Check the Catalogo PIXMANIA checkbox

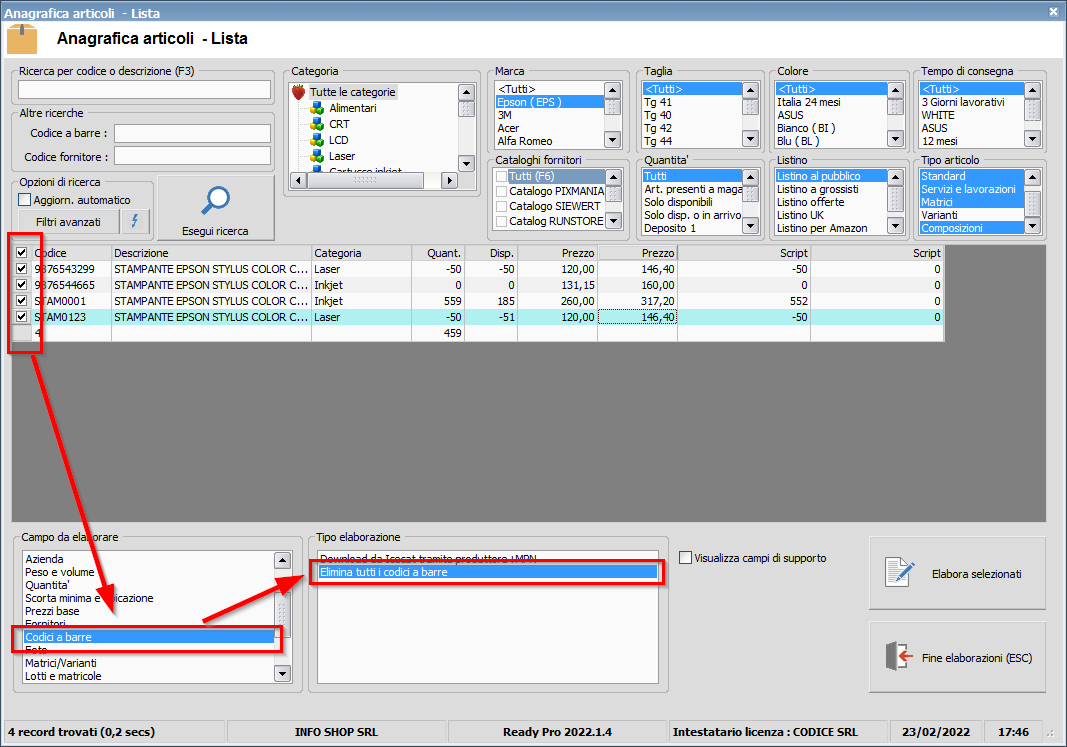[x=502, y=191]
